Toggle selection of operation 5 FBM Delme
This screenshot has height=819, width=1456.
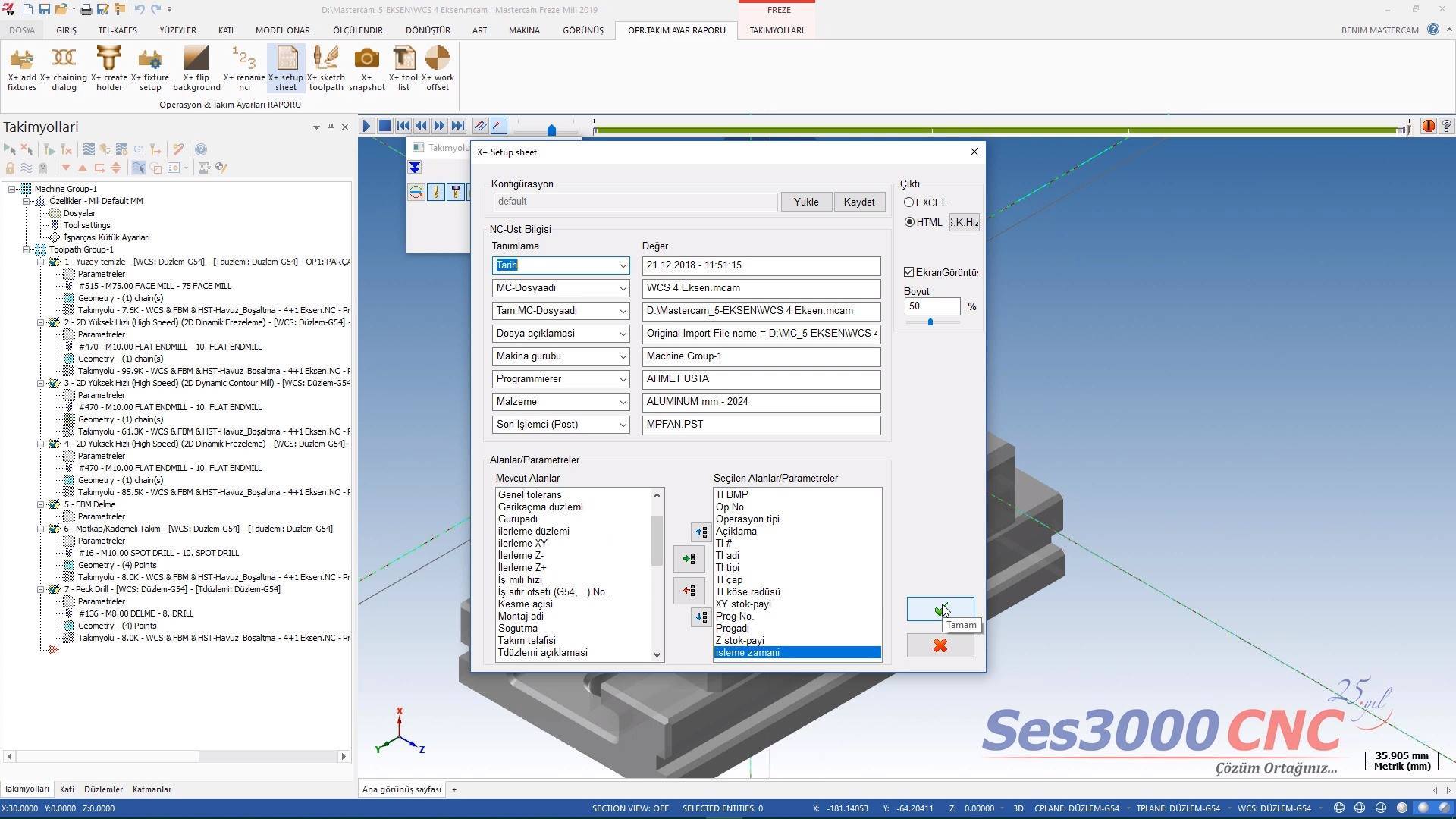(x=54, y=504)
